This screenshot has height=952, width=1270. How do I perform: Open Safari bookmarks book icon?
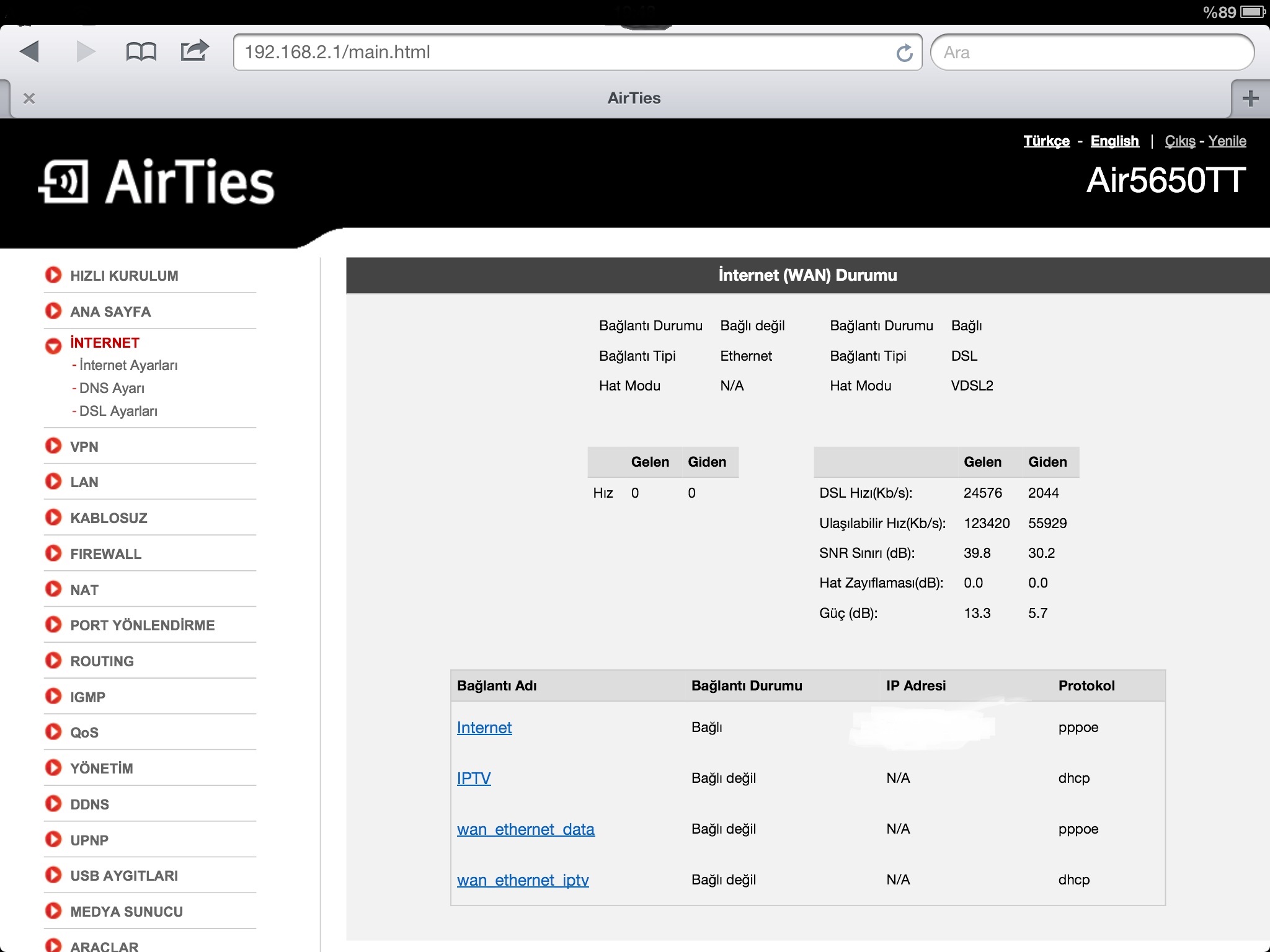(141, 52)
